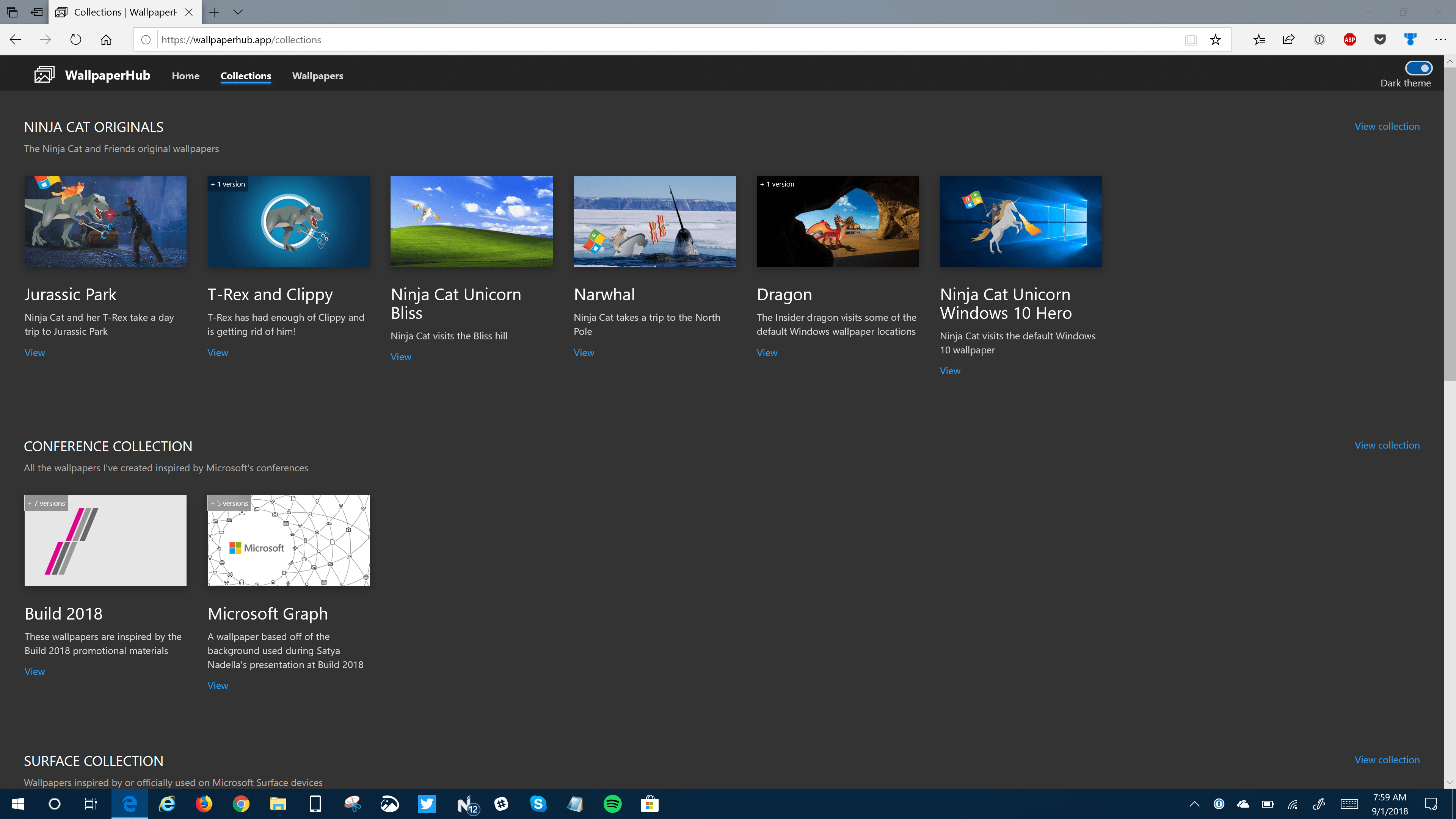Open the Favorites hub icon
Screen dimensions: 1456x819
coord(1259,39)
